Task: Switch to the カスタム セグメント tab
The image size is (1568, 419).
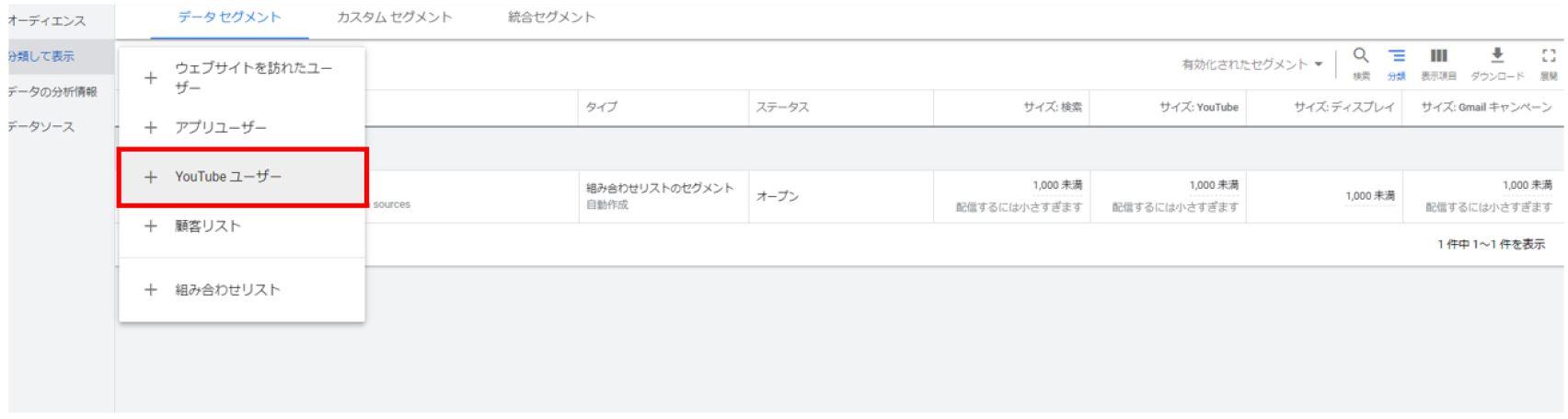Action: point(394,18)
